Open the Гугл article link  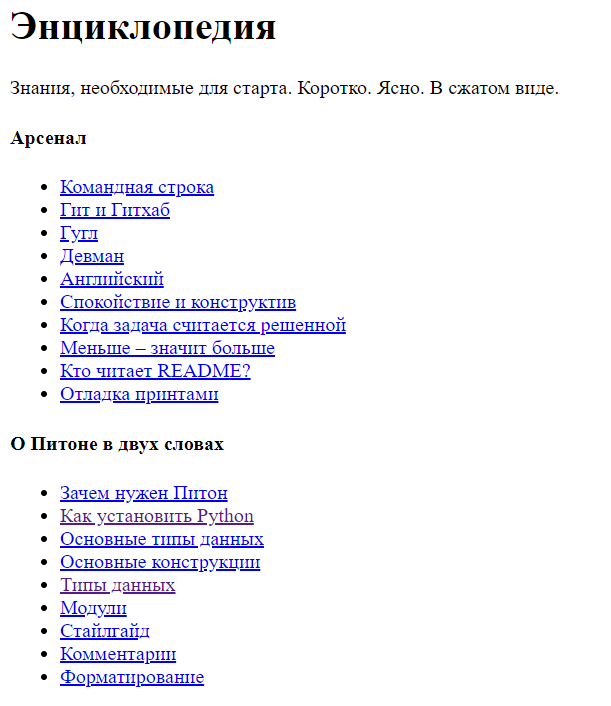tap(79, 233)
